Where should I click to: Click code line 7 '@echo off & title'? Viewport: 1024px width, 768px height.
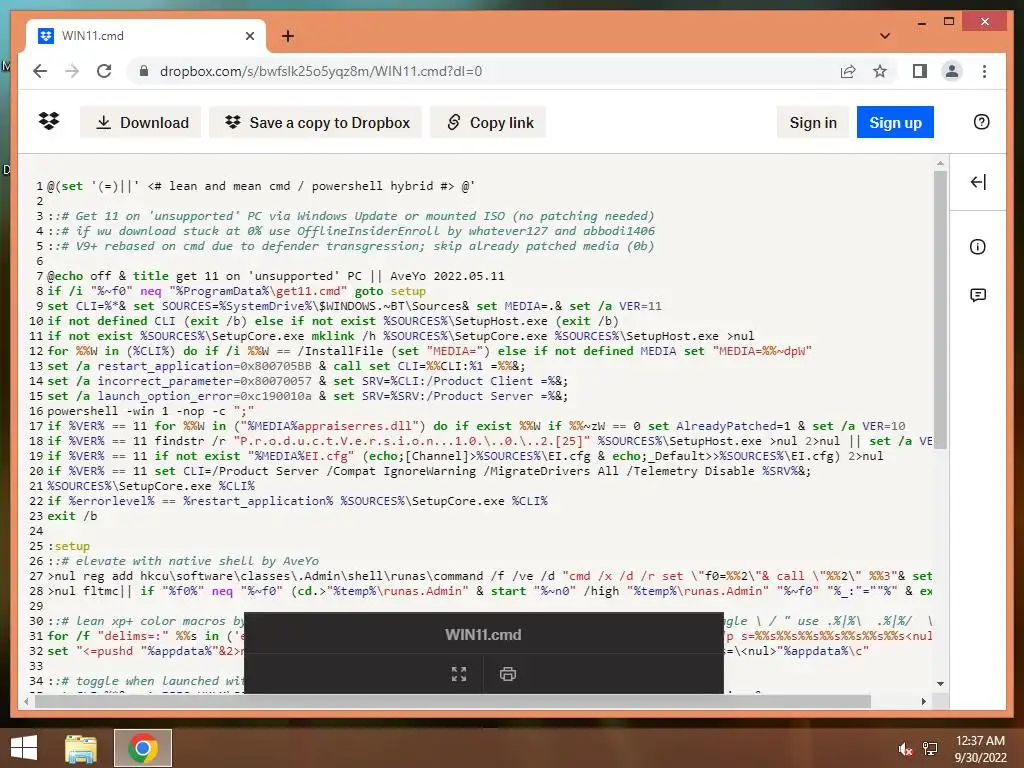[x=276, y=276]
